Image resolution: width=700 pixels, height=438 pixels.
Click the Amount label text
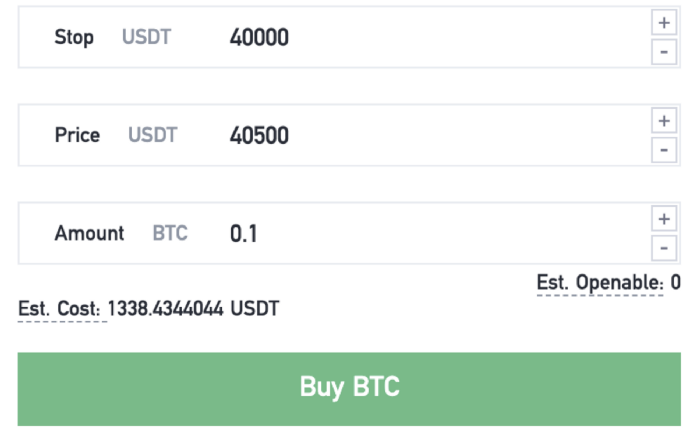coord(89,234)
